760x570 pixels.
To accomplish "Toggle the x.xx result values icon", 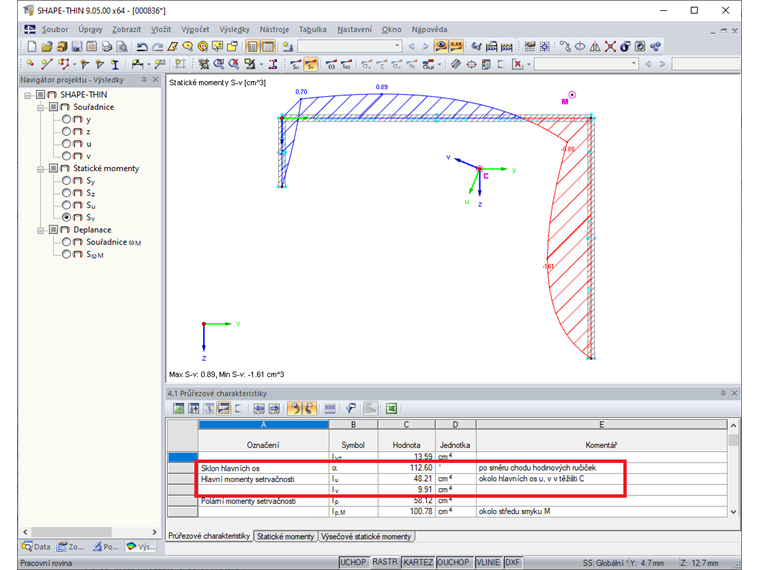I will click(456, 47).
